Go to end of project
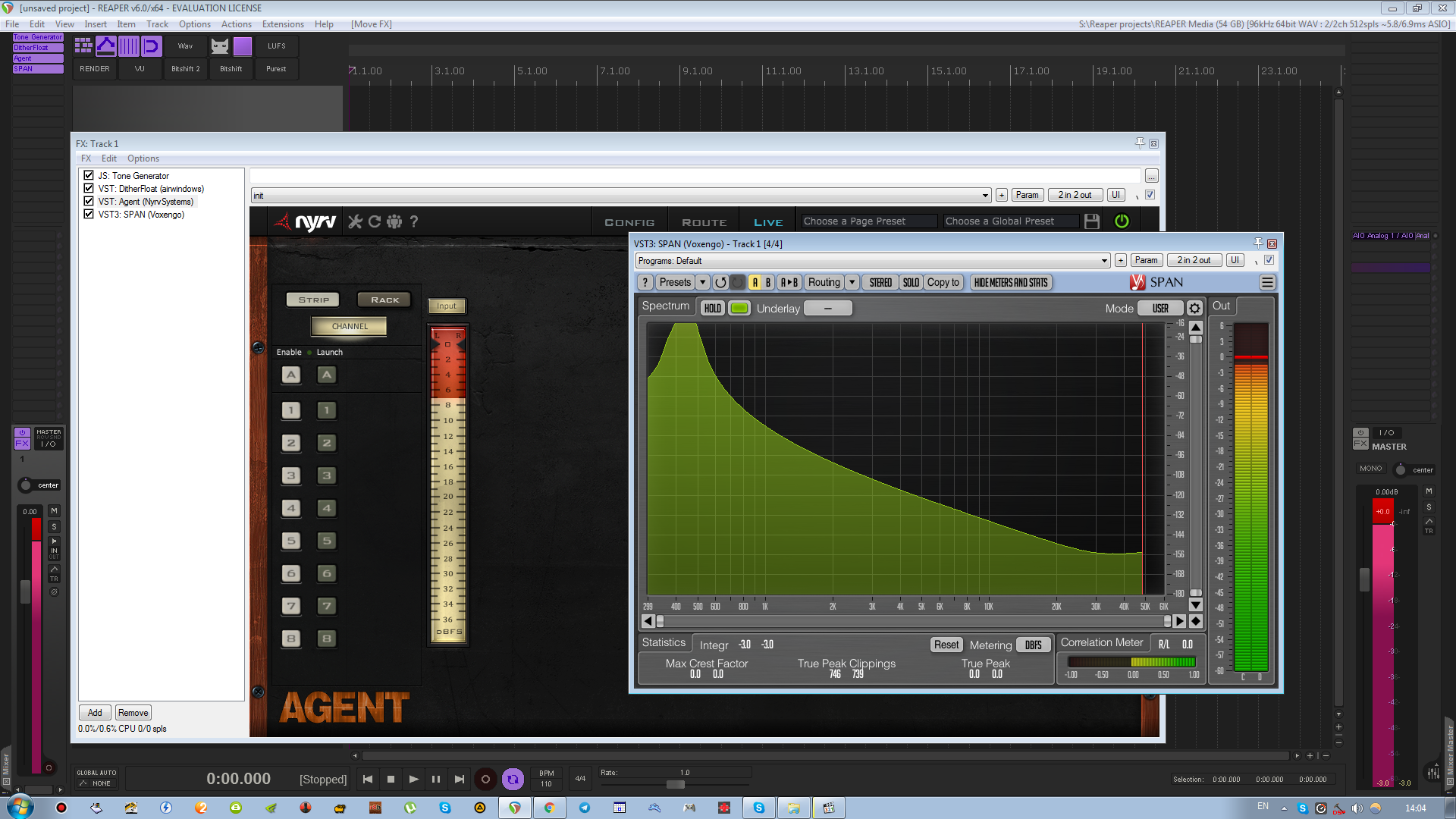 [459, 779]
